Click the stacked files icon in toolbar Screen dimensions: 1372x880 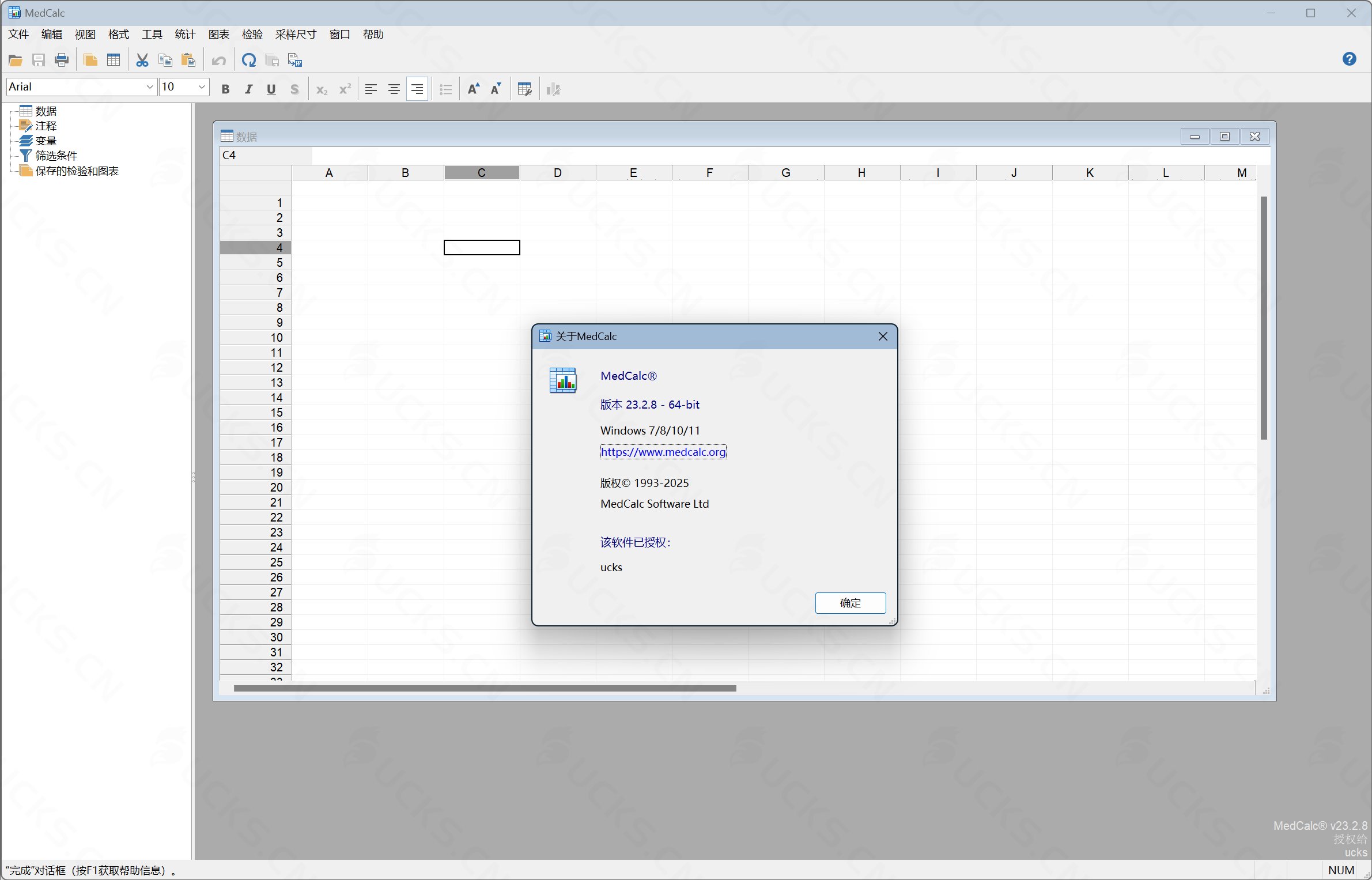[90, 60]
